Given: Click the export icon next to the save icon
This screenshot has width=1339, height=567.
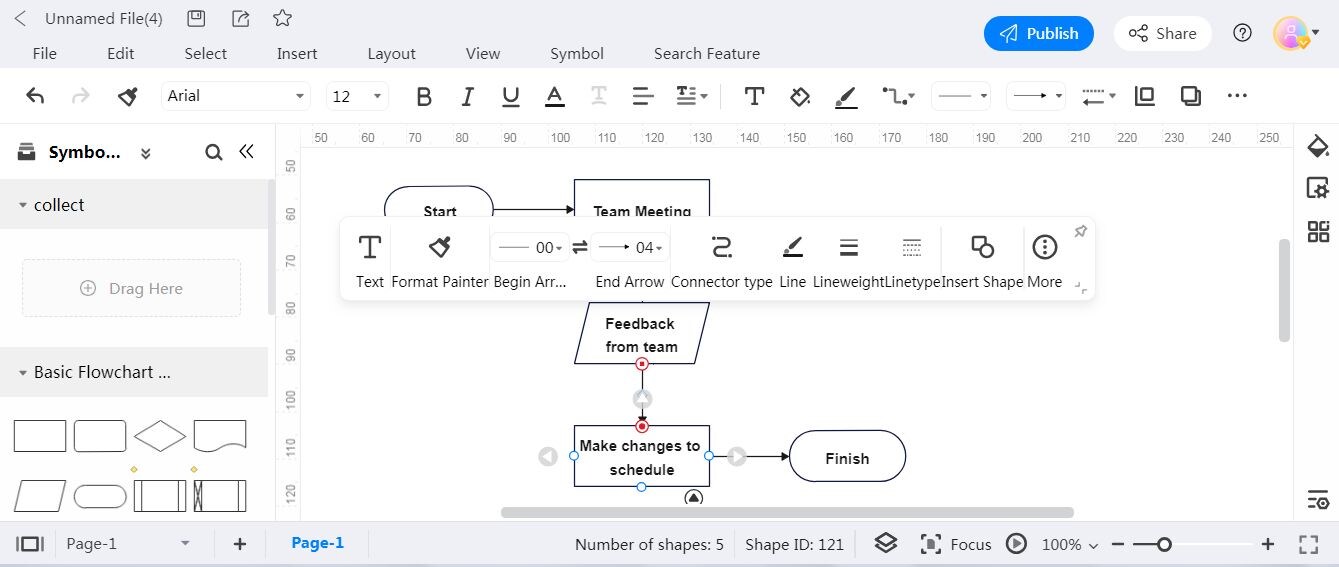Looking at the screenshot, I should click(240, 18).
